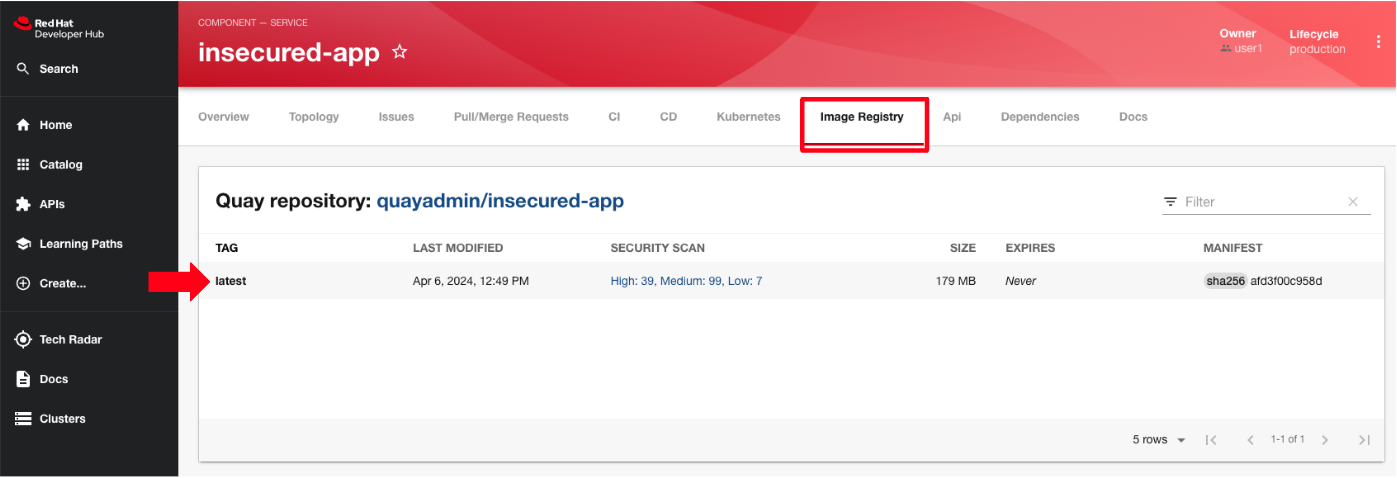The image size is (1397, 478).
Task: Click the Create plus-circle icon
Action: point(23,283)
